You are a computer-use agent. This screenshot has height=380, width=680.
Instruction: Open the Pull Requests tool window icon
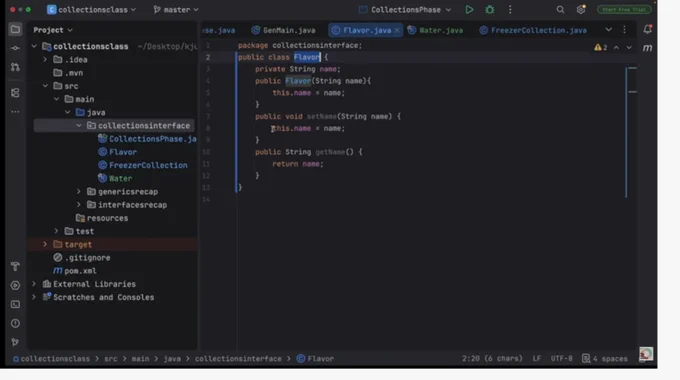tap(15, 67)
